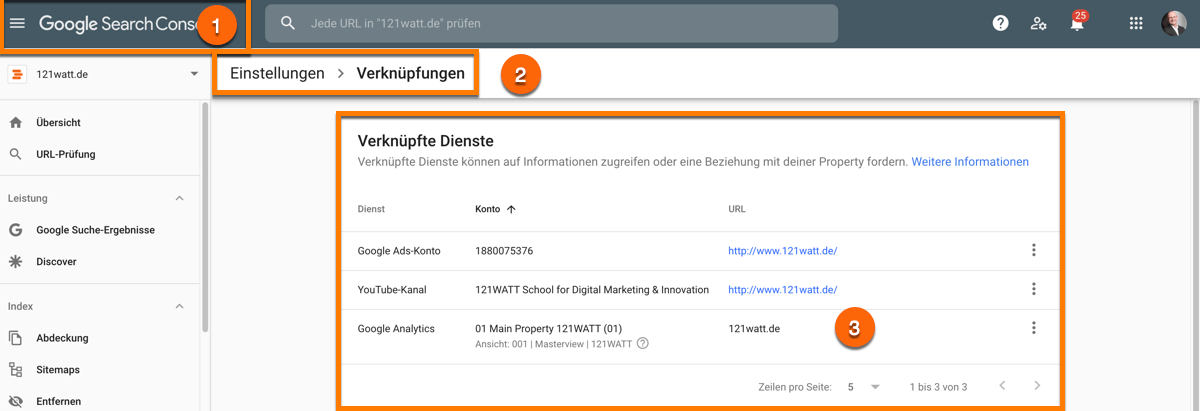This screenshot has height=411, width=1200.
Task: Open the Google apps grid
Action: (1136, 23)
